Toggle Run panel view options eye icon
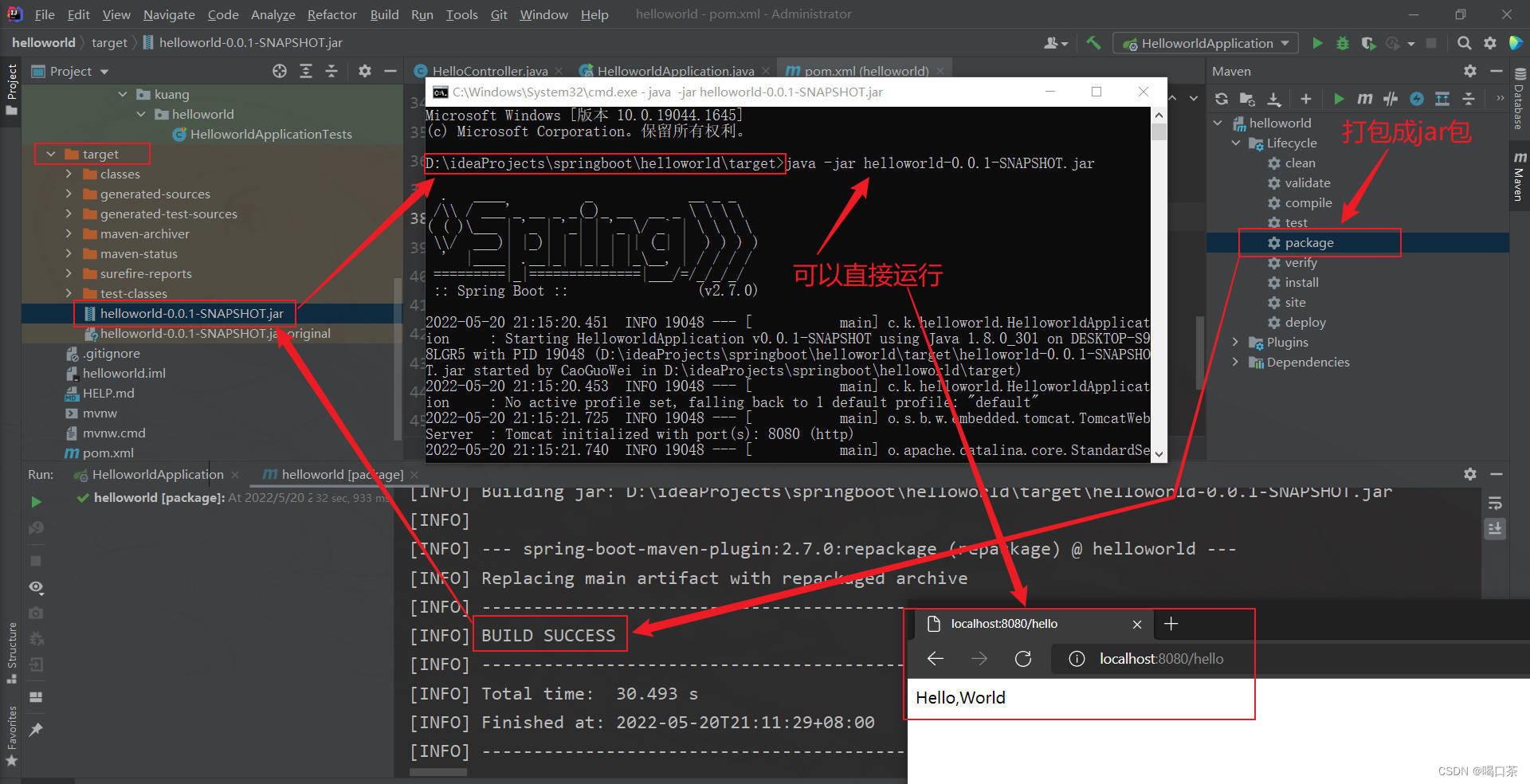1530x784 pixels. click(x=36, y=587)
